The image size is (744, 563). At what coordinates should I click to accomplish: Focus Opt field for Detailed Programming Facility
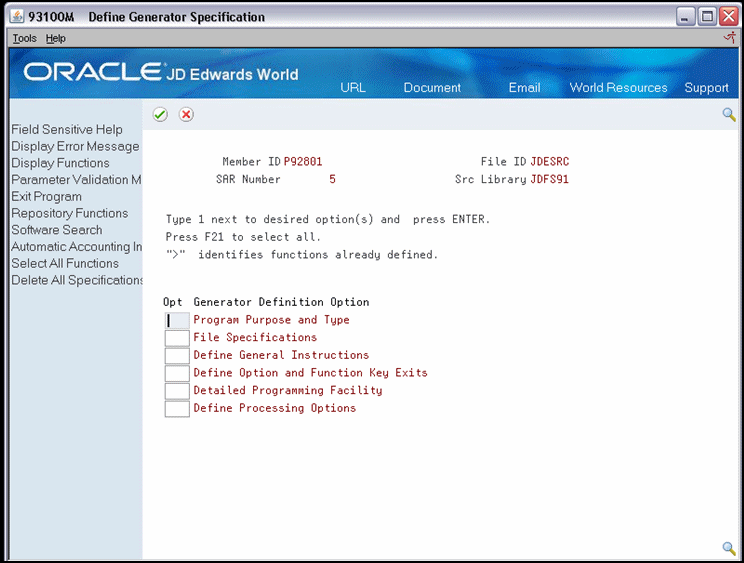pyautogui.click(x=177, y=391)
